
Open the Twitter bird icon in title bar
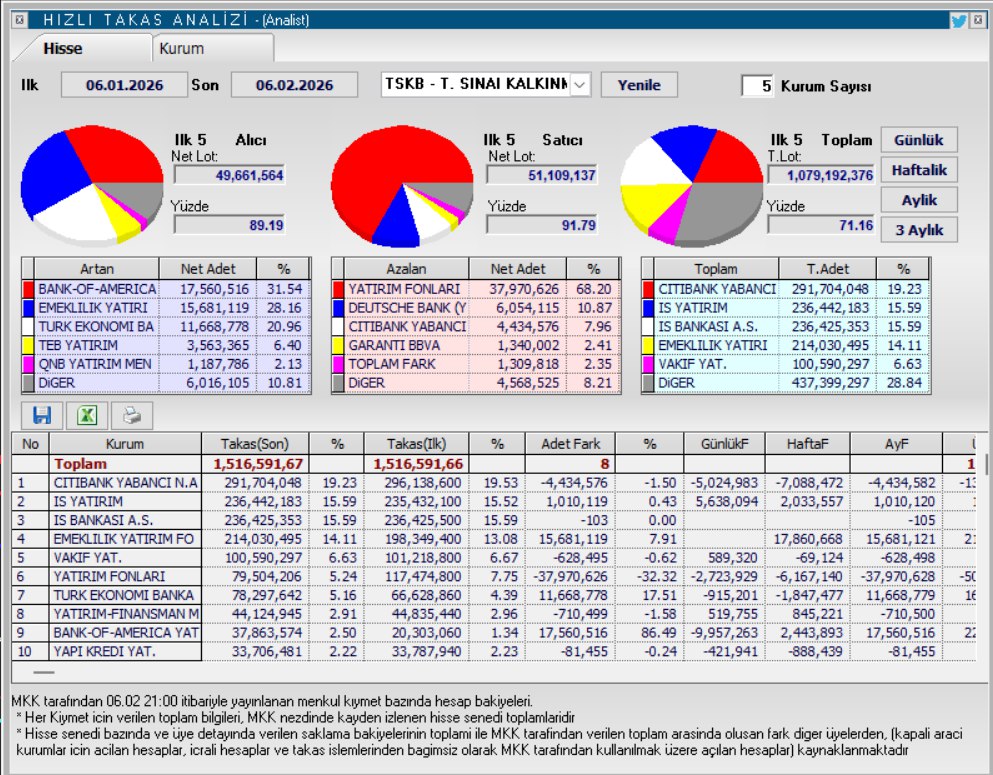point(958,20)
